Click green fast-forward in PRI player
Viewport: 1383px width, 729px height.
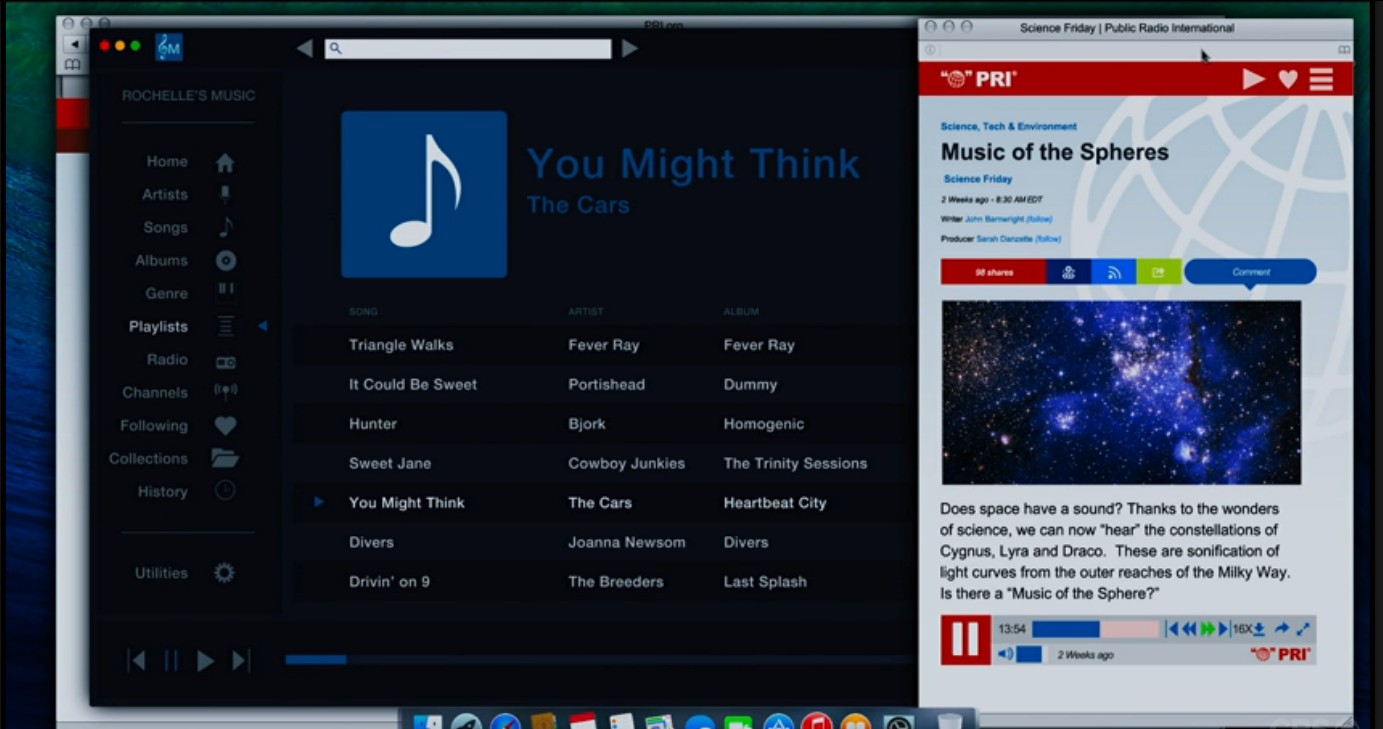[1207, 629]
